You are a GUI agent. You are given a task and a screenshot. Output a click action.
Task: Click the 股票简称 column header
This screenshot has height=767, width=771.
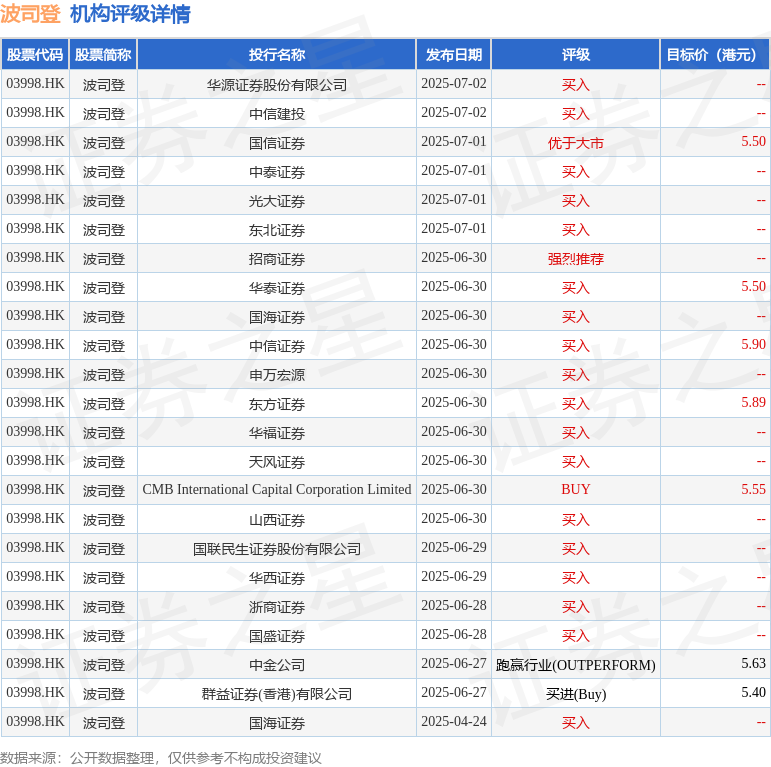click(103, 55)
